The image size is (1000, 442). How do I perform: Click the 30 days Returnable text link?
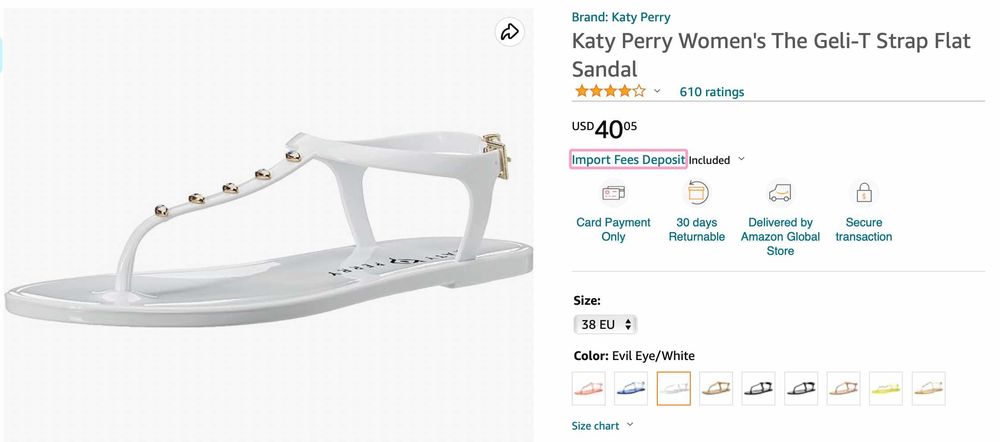coord(697,229)
